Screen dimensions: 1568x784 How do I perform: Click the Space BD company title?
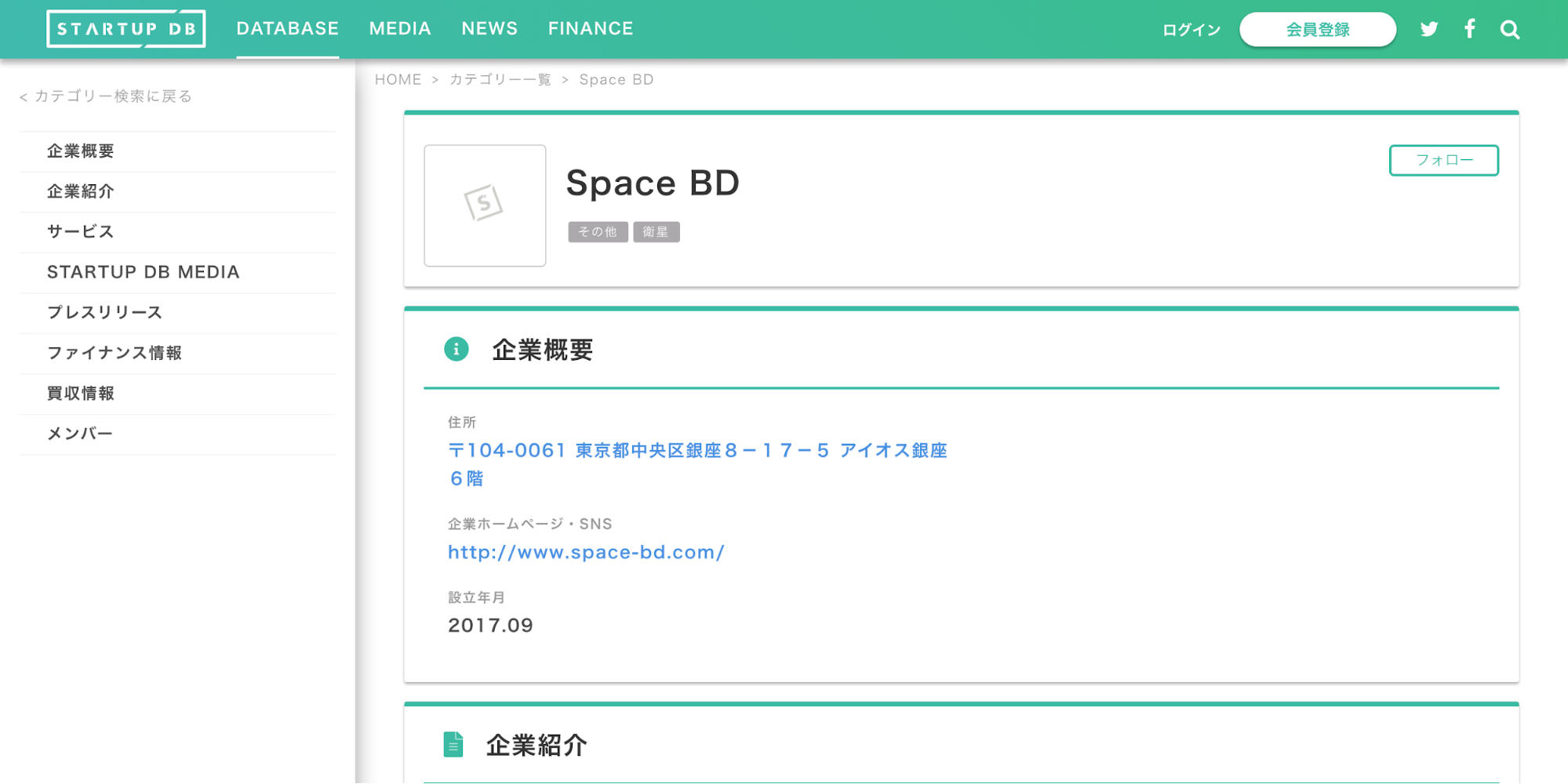tap(653, 183)
